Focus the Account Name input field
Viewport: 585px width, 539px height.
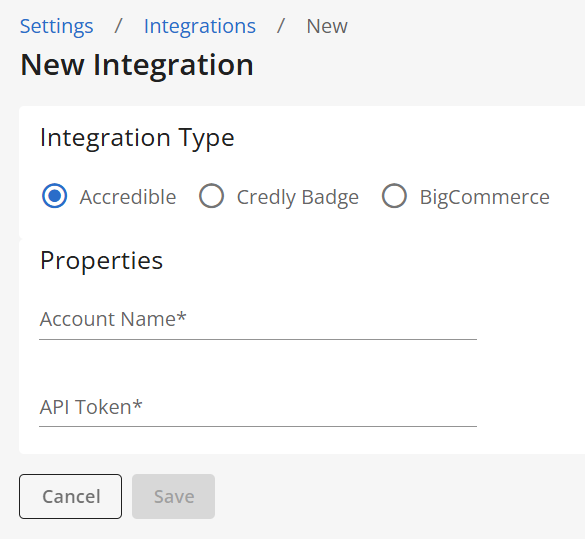tap(258, 320)
